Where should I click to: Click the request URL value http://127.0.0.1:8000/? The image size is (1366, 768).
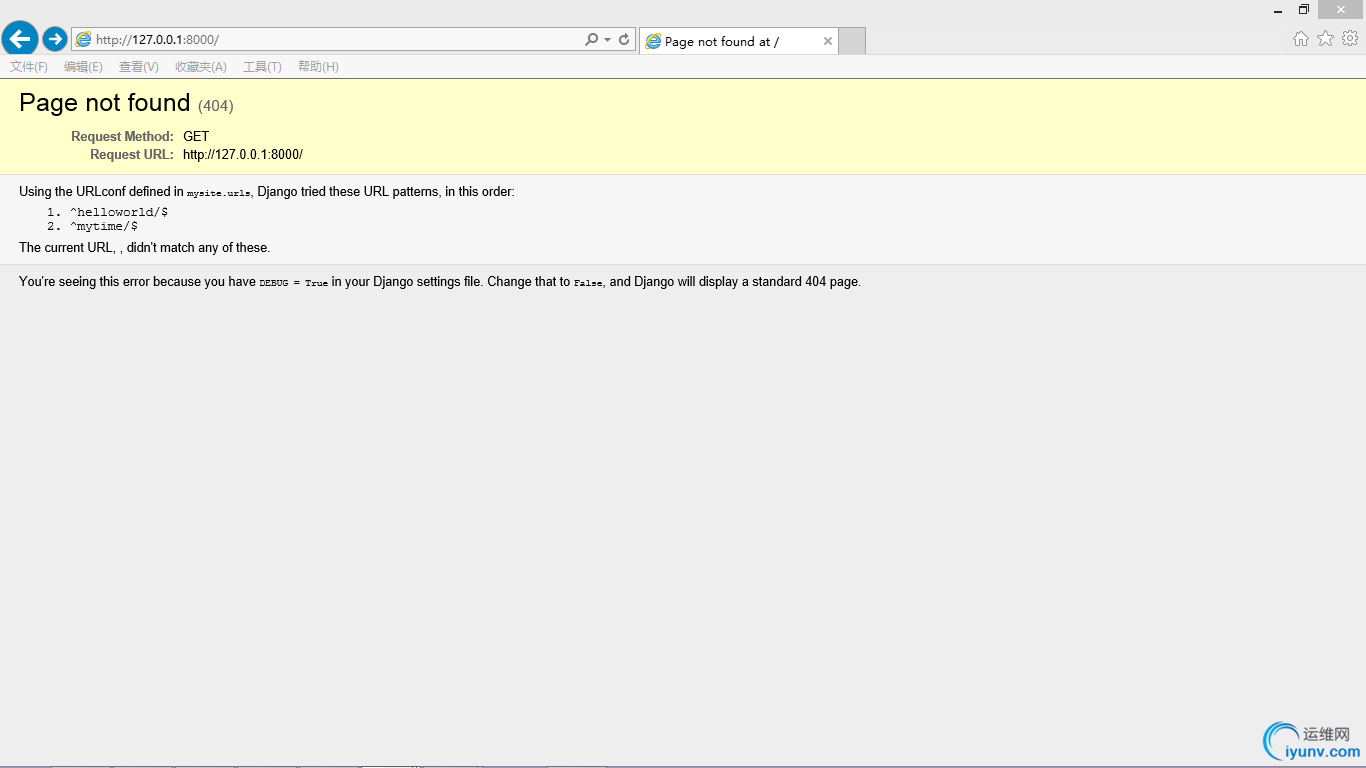coord(243,154)
